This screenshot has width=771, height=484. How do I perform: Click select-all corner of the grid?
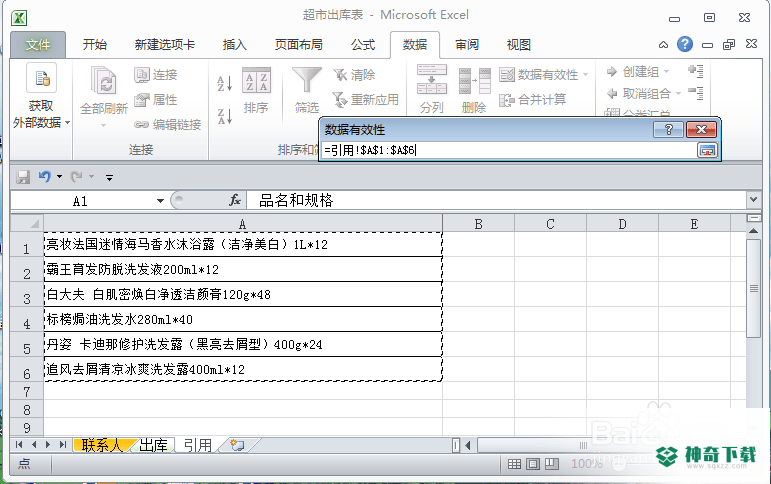pyautogui.click(x=27, y=224)
